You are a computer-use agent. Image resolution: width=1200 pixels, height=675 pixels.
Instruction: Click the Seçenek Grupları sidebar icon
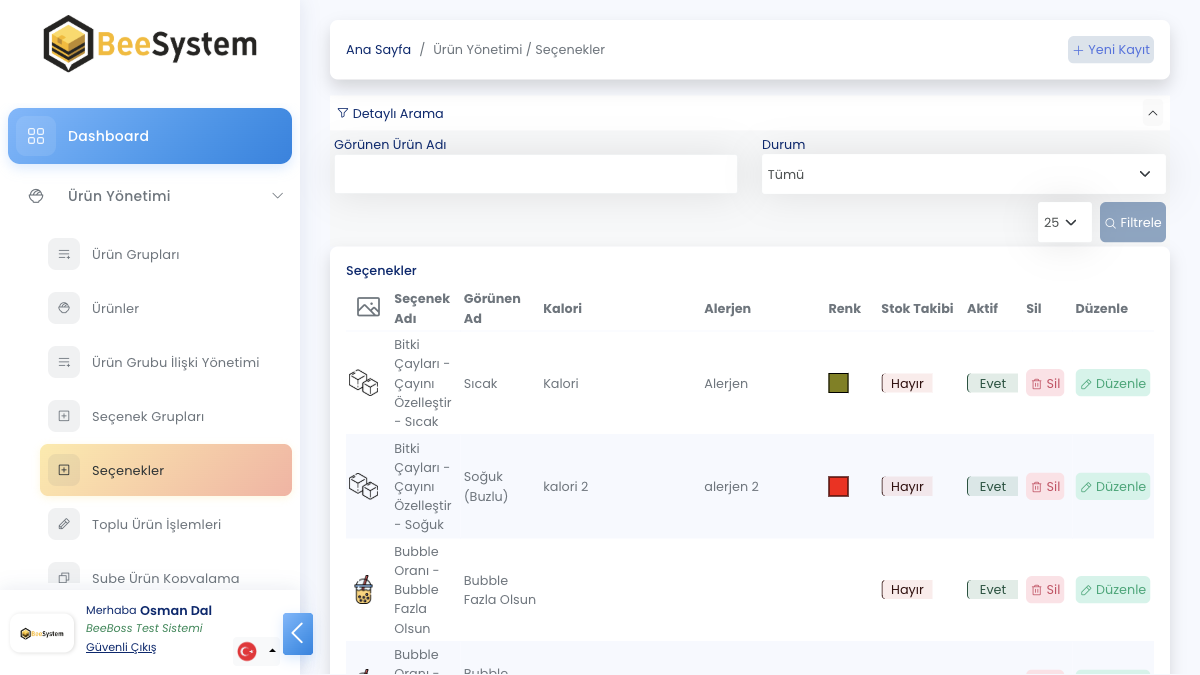[64, 416]
